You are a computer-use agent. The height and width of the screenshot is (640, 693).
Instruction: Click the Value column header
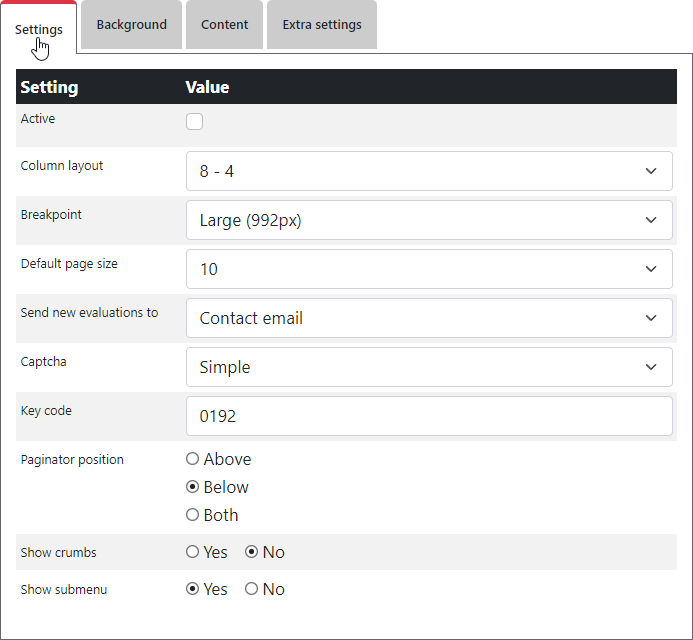[207, 87]
